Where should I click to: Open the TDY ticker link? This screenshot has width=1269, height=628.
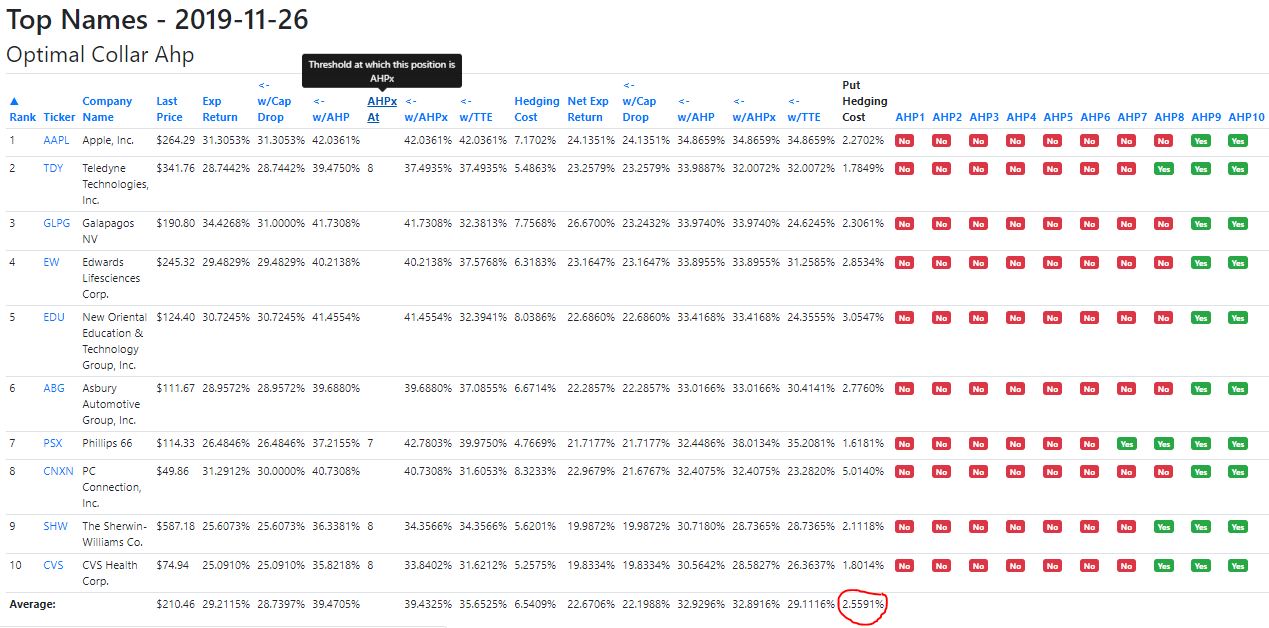(x=53, y=168)
